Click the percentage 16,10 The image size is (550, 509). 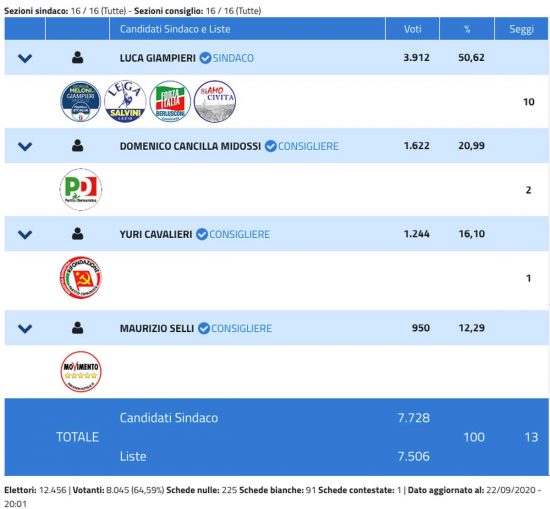(x=472, y=234)
